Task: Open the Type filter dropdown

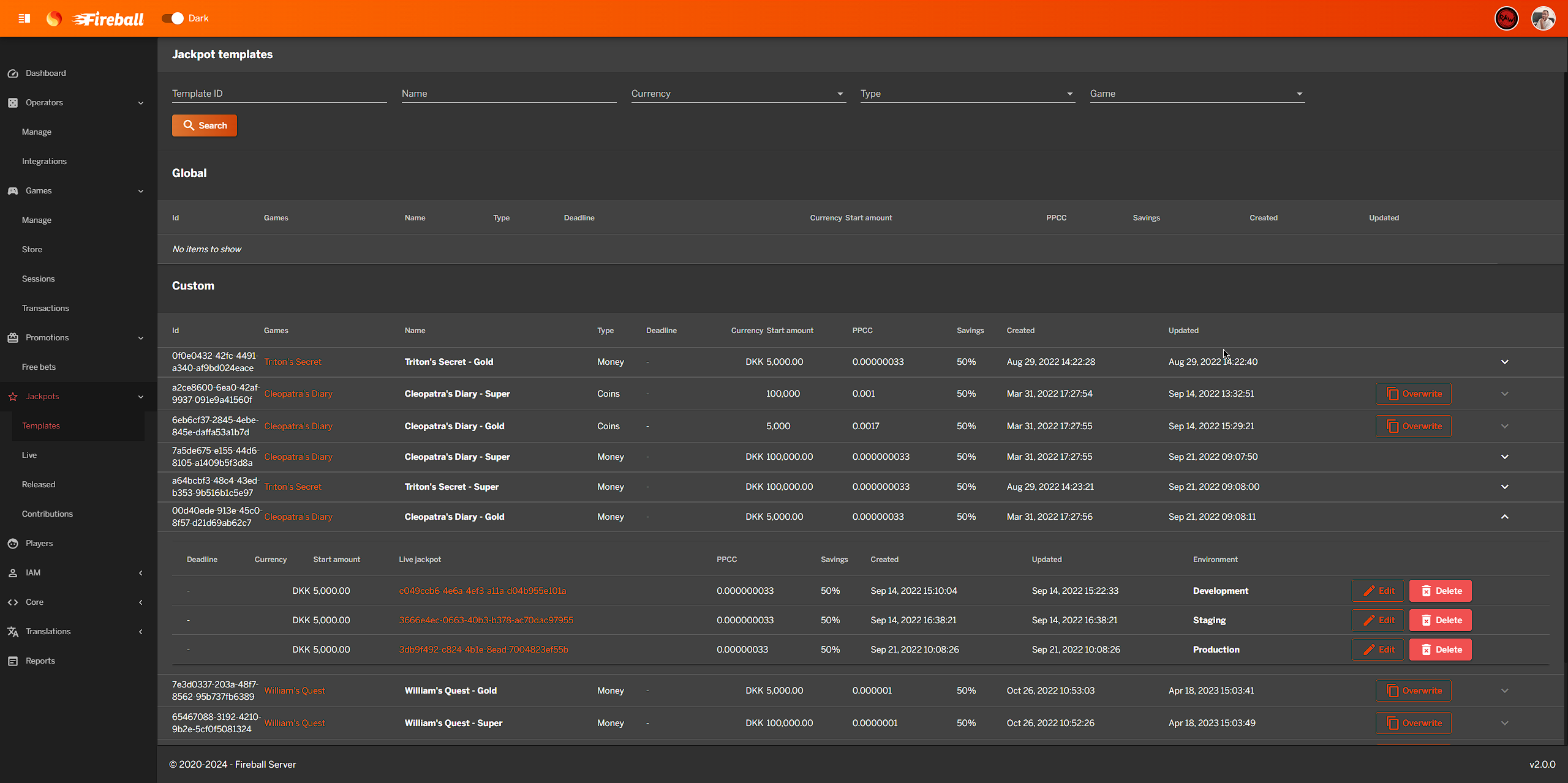Action: click(x=967, y=94)
